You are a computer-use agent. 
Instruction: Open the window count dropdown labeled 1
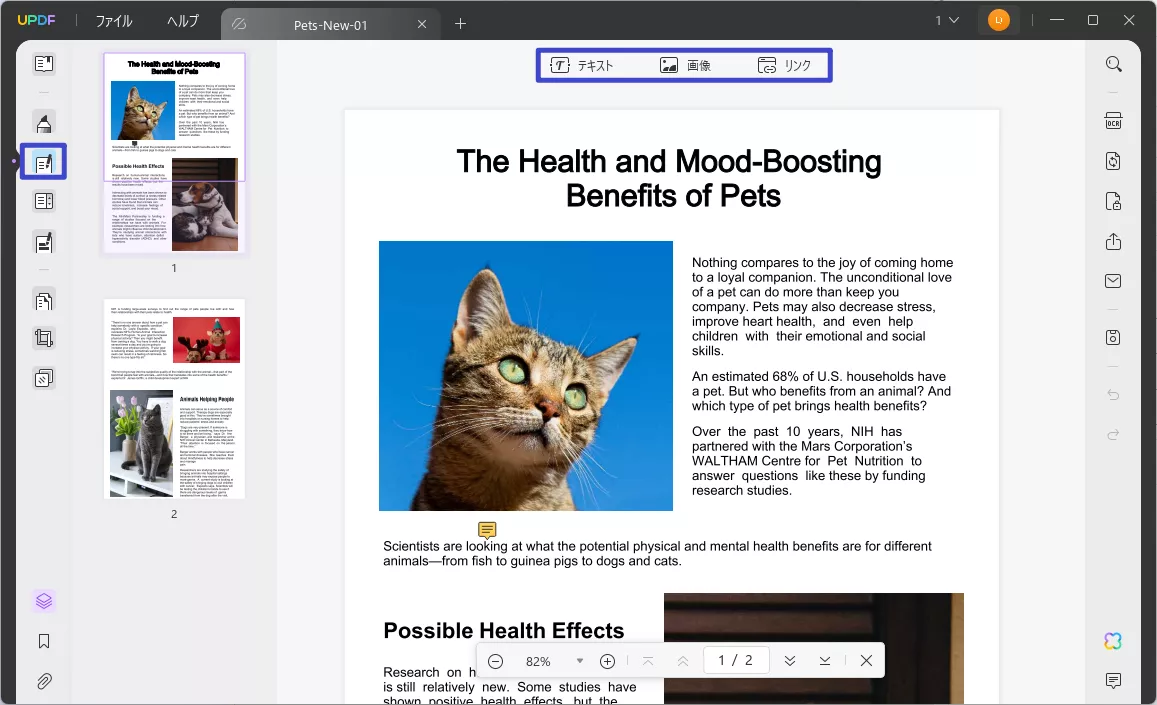point(947,21)
